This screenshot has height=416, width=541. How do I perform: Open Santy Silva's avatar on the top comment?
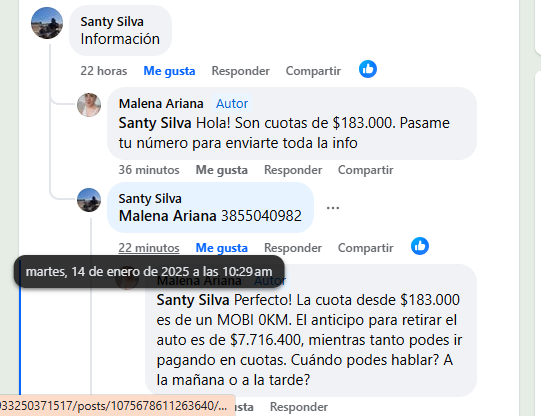47,23
